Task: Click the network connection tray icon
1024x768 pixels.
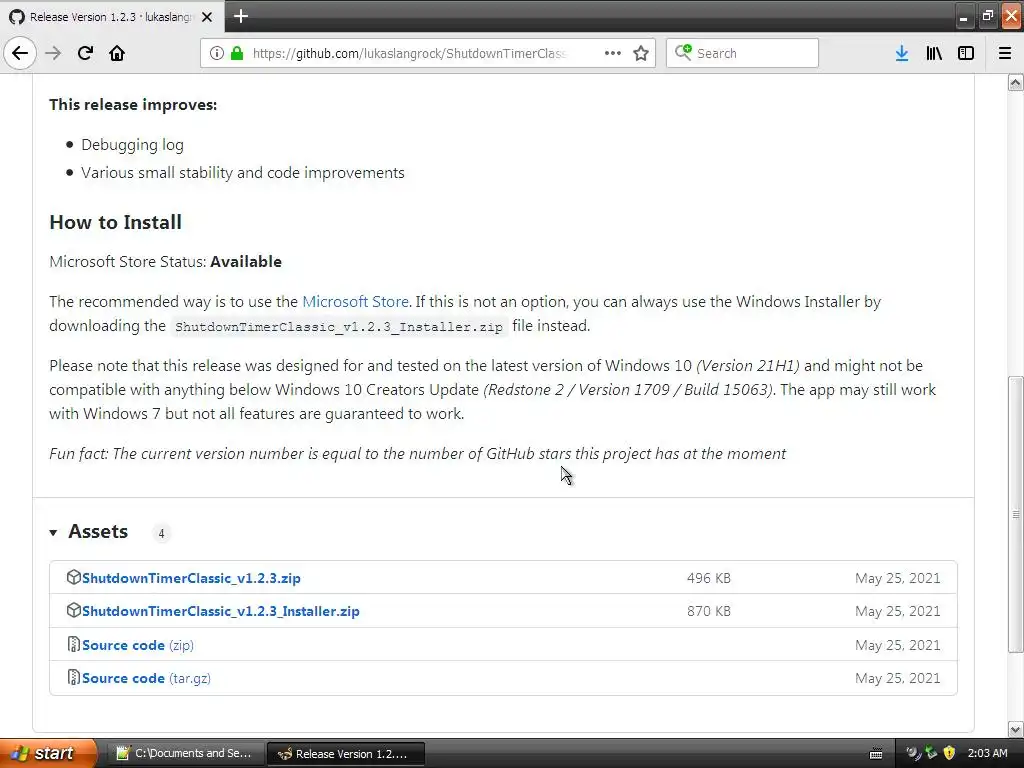Action: (x=931, y=753)
